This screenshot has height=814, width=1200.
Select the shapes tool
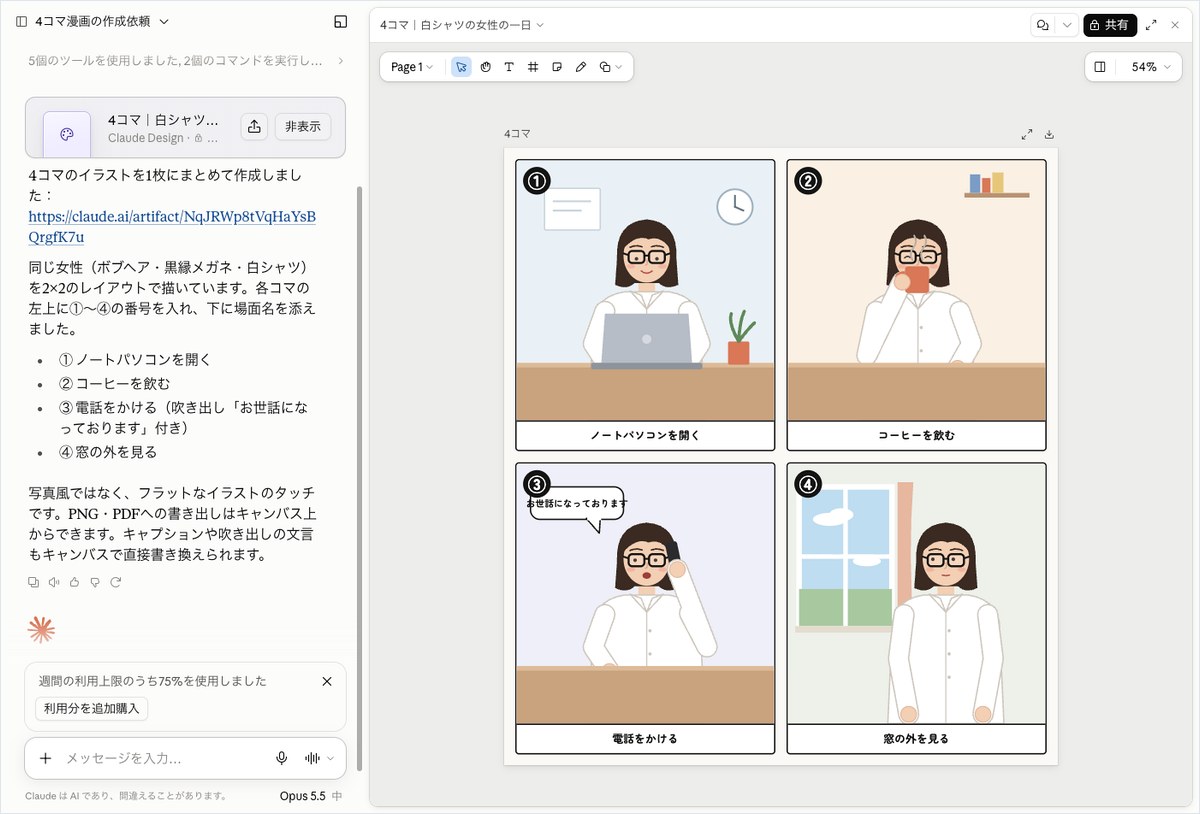point(605,67)
